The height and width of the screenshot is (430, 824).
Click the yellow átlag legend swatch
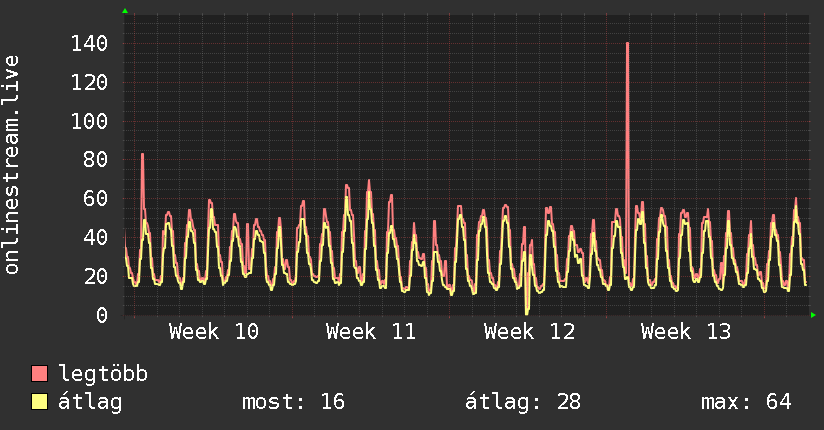point(39,402)
